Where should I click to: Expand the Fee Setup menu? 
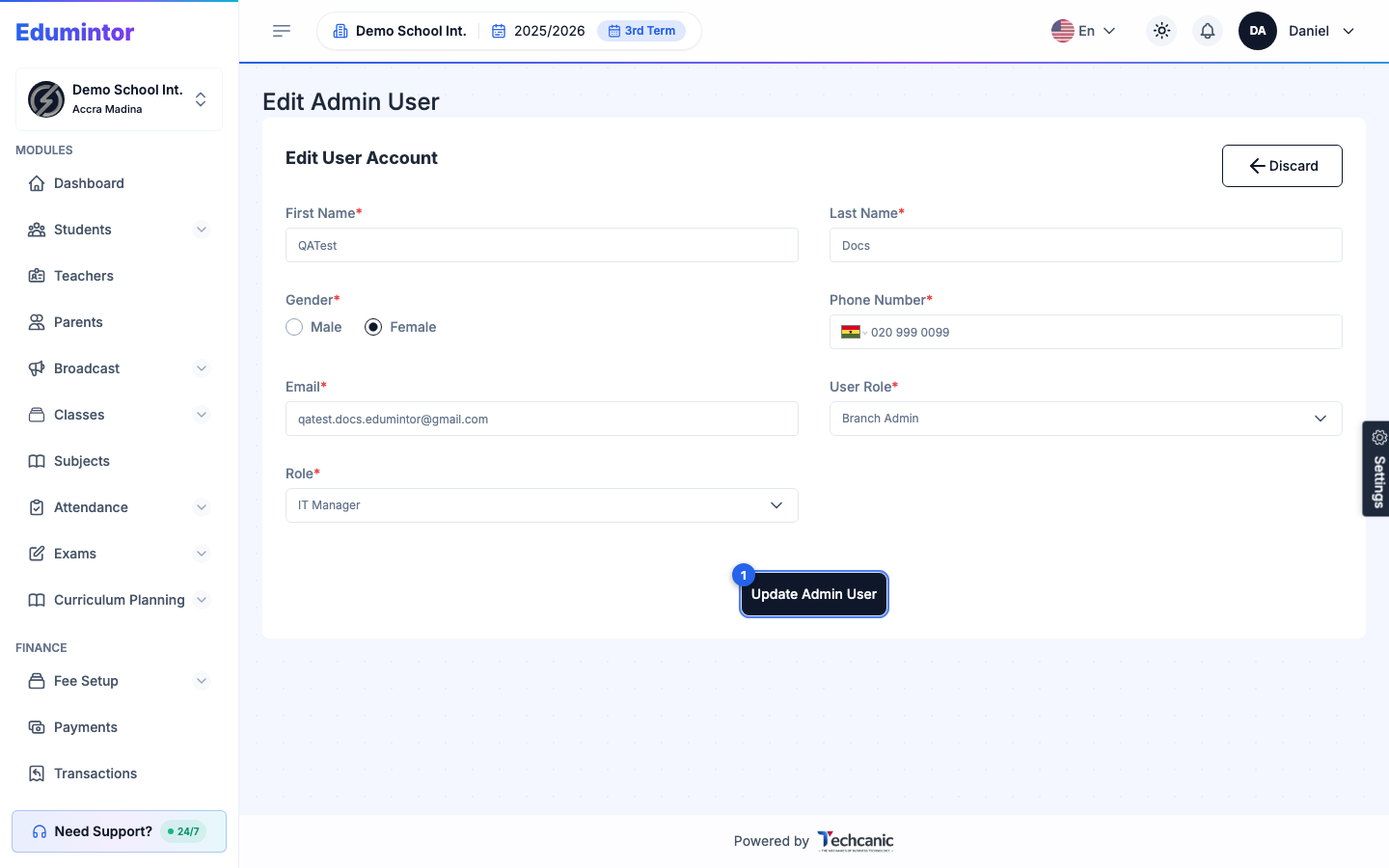click(x=202, y=681)
